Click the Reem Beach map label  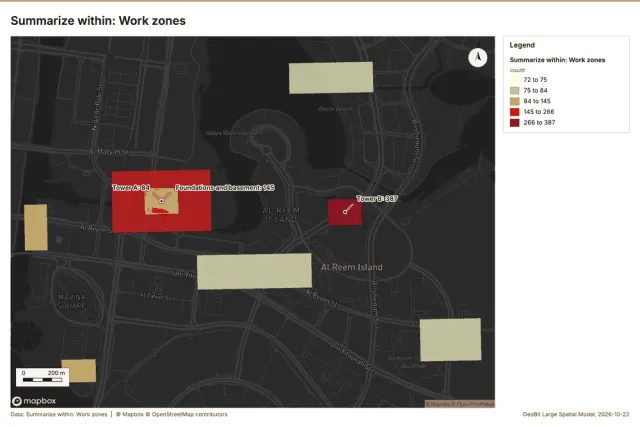coord(335,109)
